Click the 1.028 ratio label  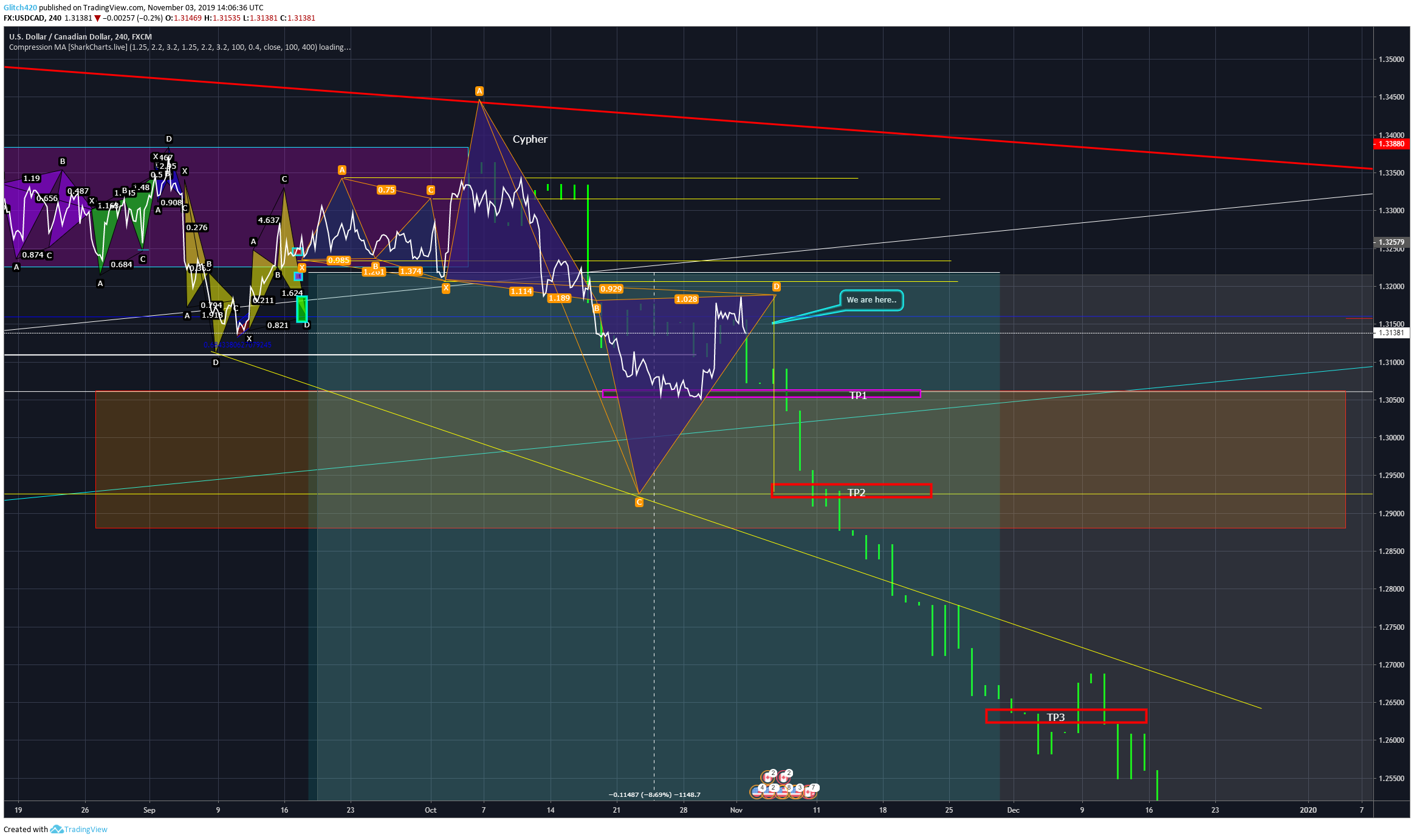pos(687,299)
